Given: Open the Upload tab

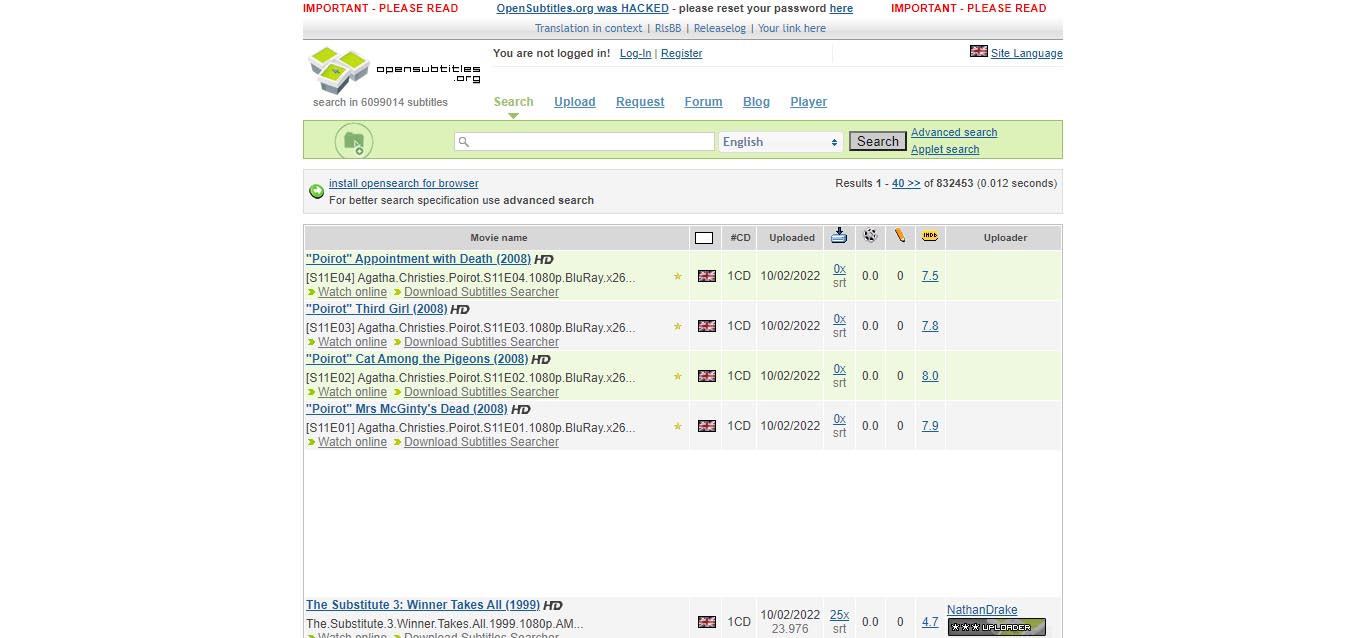Looking at the screenshot, I should pos(574,102).
